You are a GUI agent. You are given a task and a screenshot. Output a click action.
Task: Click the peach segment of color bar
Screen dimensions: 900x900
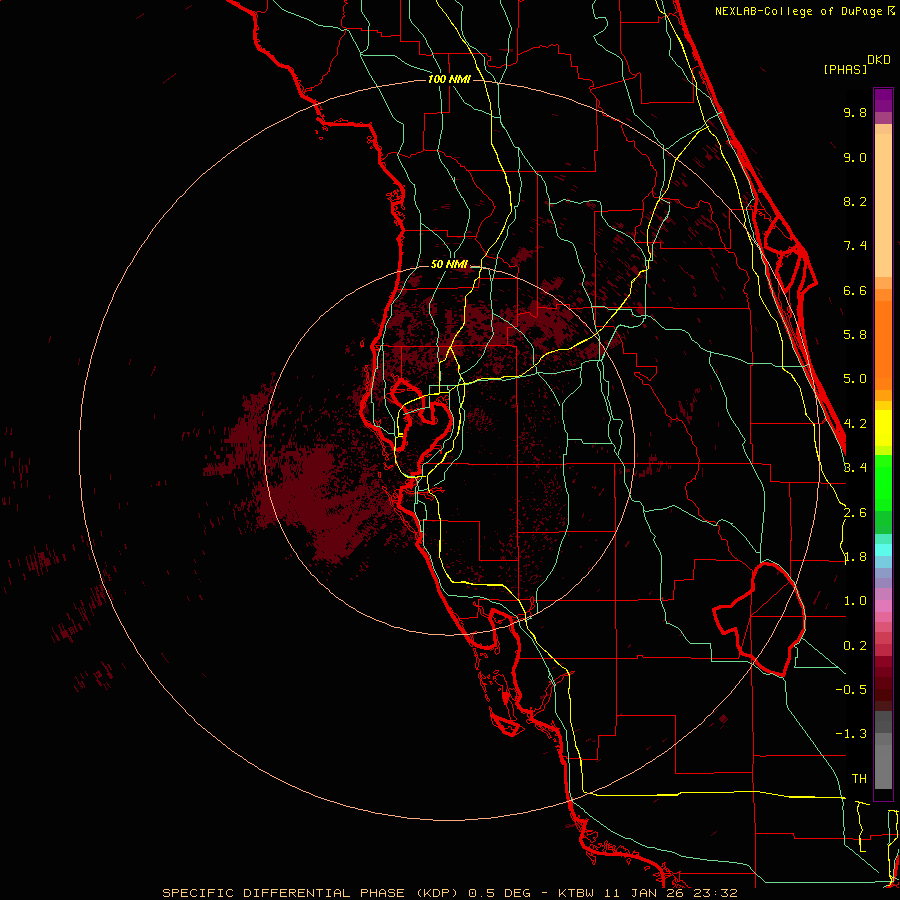883,205
